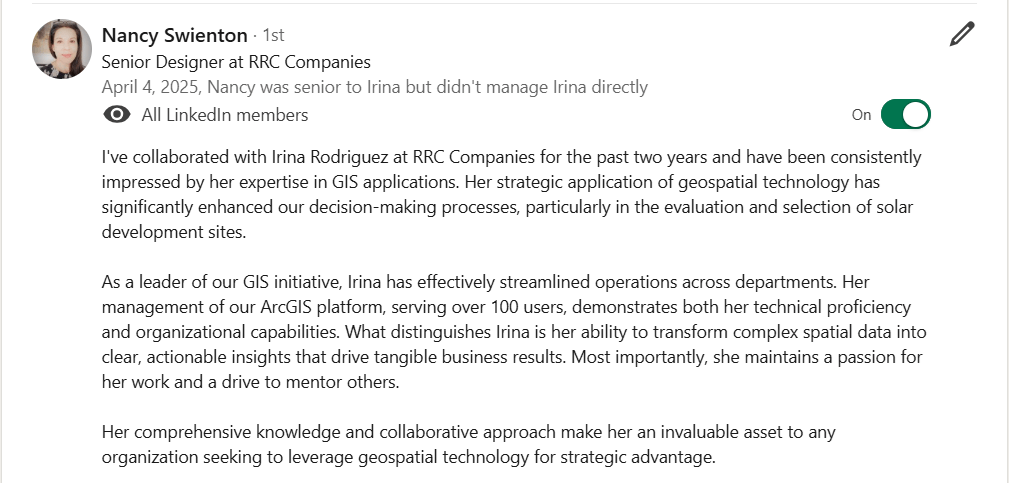The height and width of the screenshot is (483, 1009).
Task: Click the eye visibility icon
Action: [116, 115]
